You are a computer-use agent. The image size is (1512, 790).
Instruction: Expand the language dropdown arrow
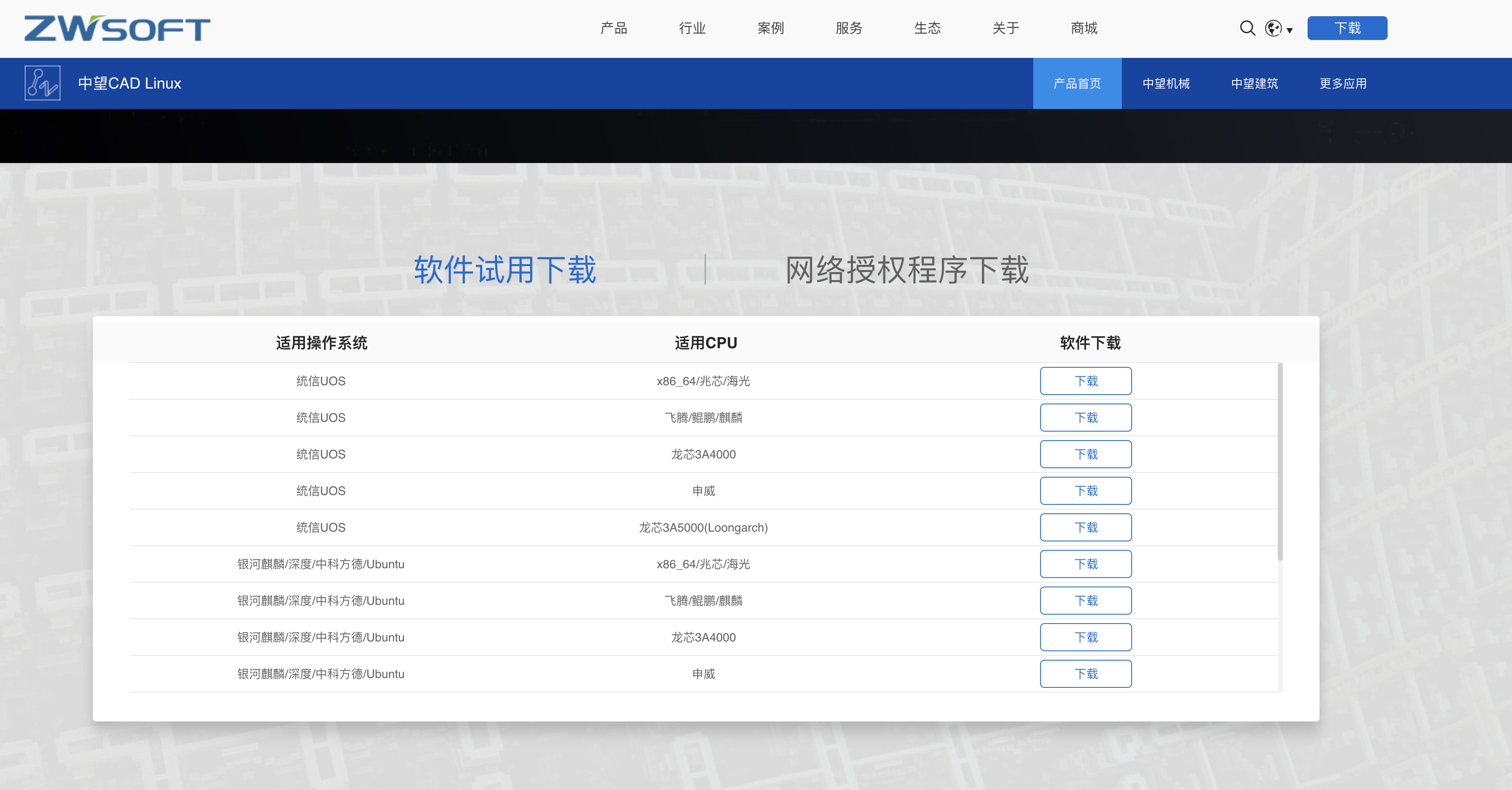[x=1290, y=30]
